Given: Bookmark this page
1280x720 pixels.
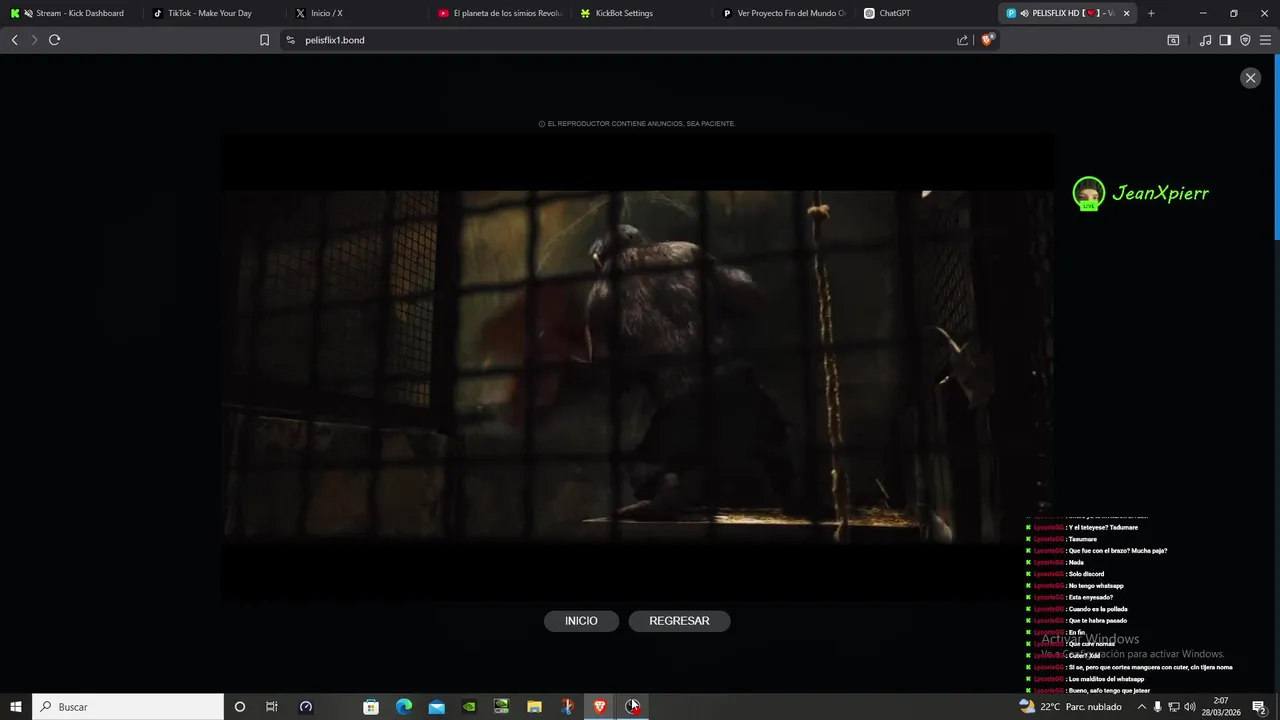Looking at the screenshot, I should point(264,40).
